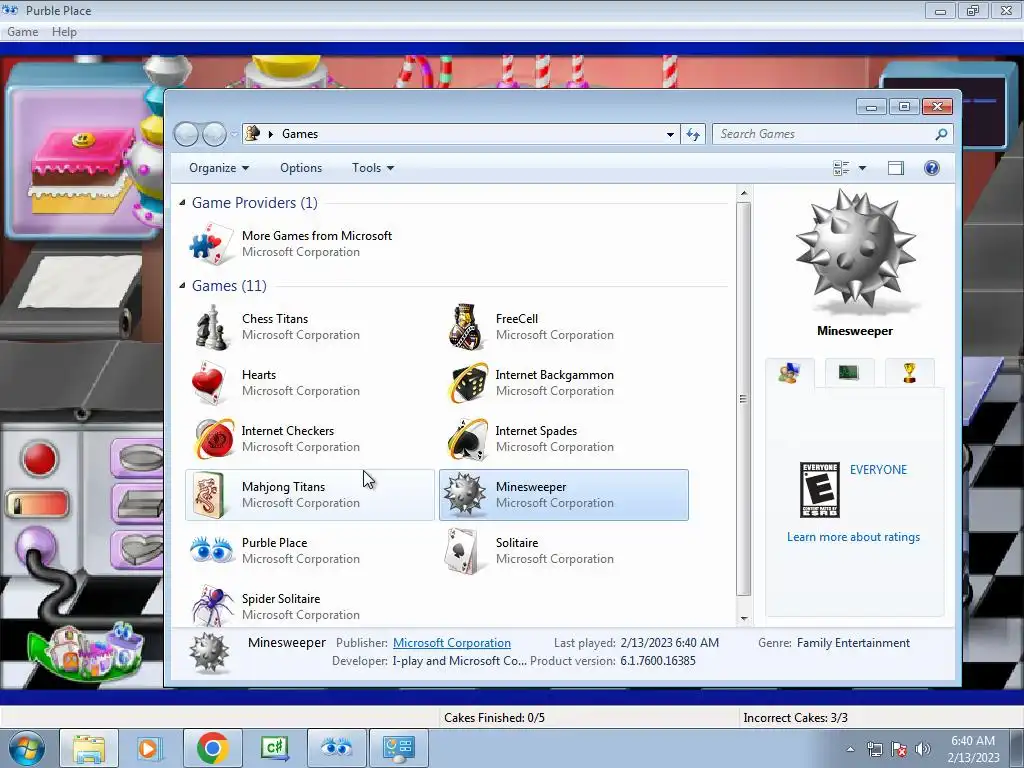Click the C# application taskbar icon
Image resolution: width=1024 pixels, height=768 pixels.
click(x=274, y=748)
